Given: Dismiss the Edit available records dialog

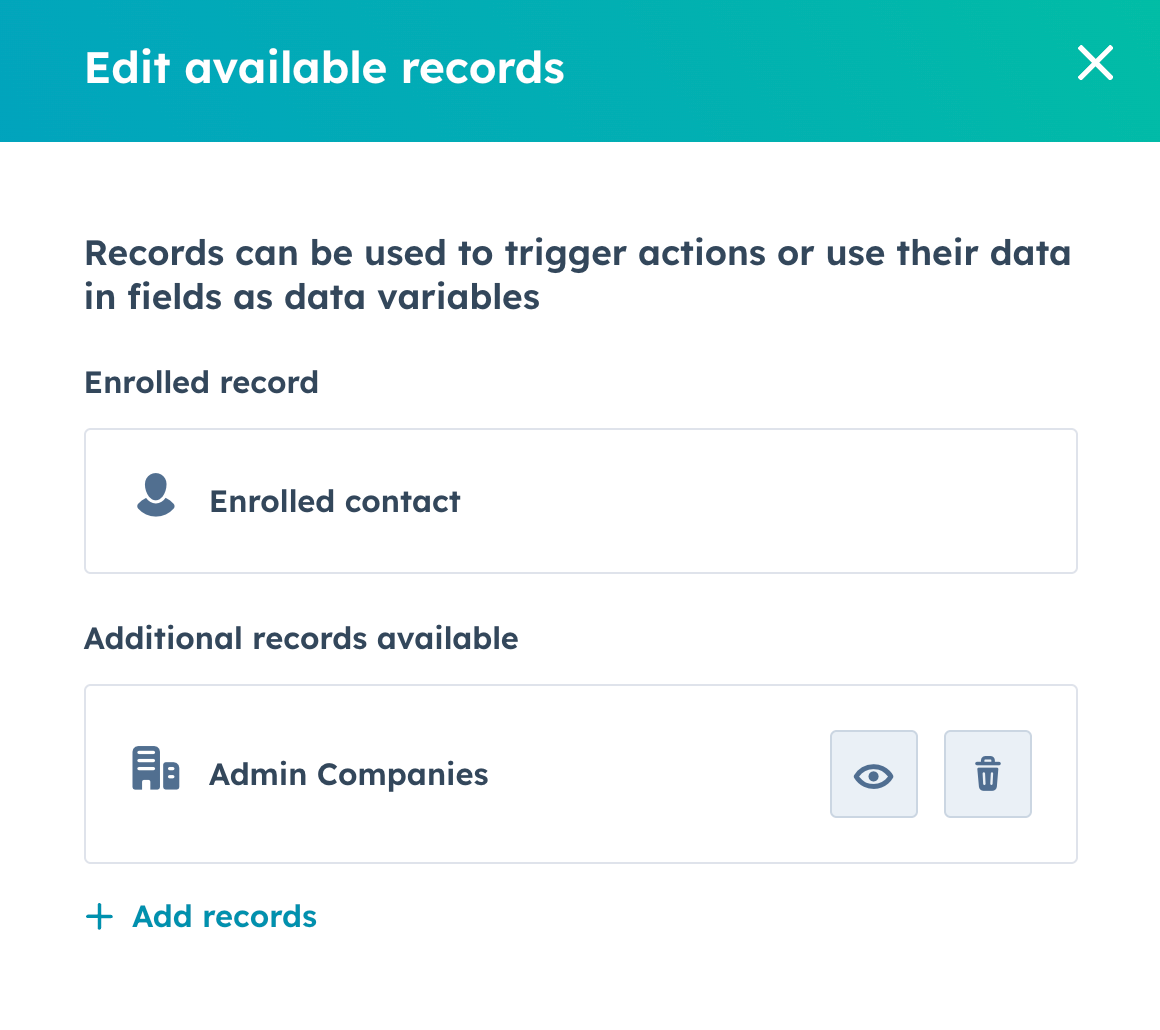Looking at the screenshot, I should (1095, 63).
